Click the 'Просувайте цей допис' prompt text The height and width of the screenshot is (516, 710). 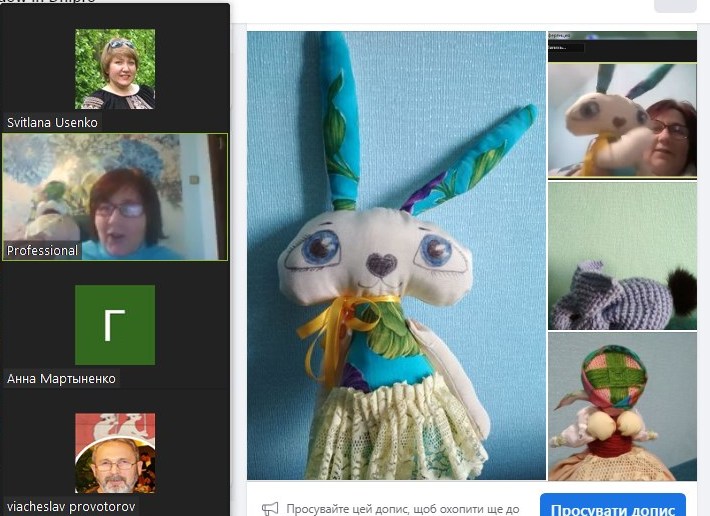403,509
